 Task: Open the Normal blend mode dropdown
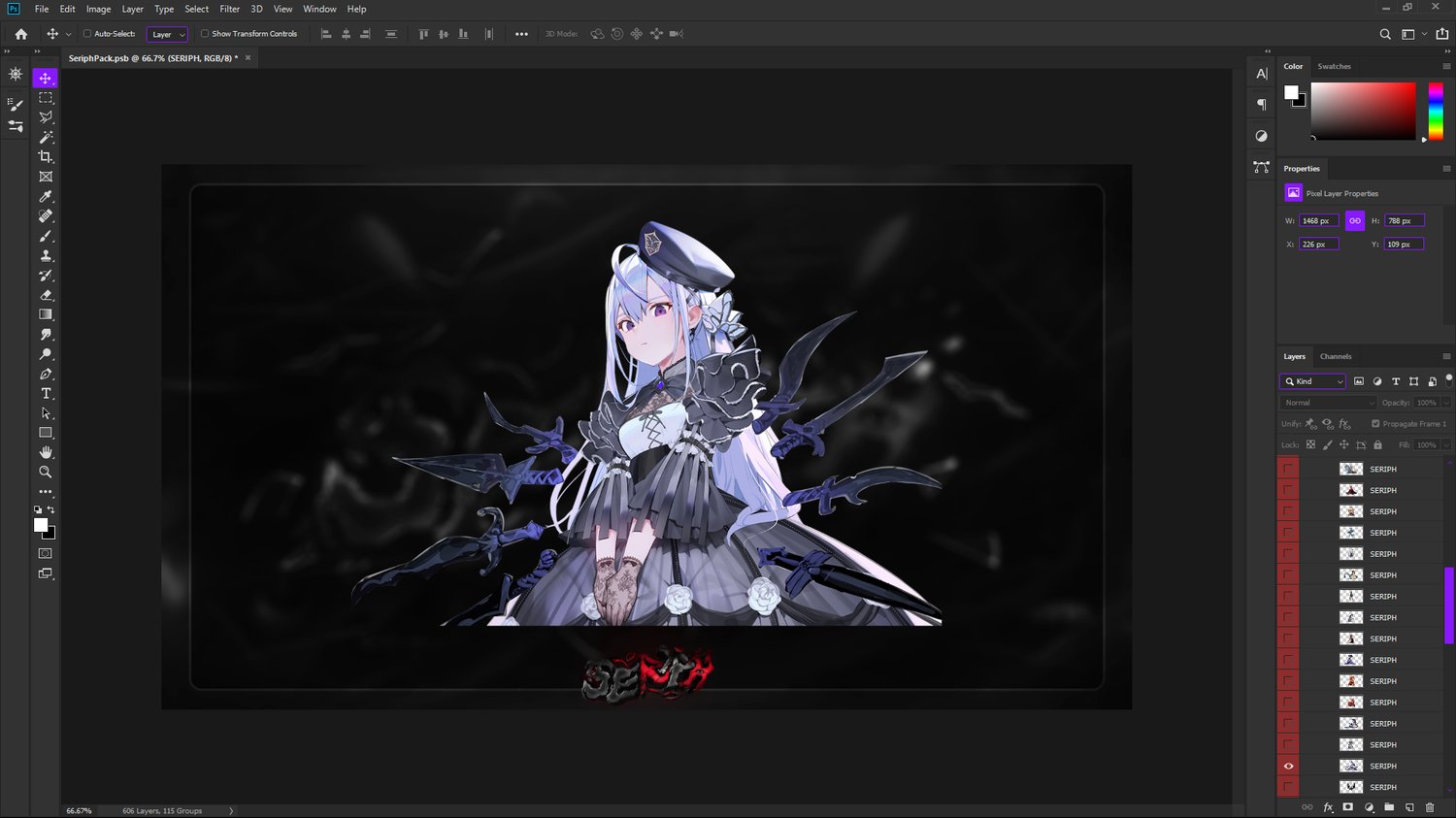[1328, 403]
